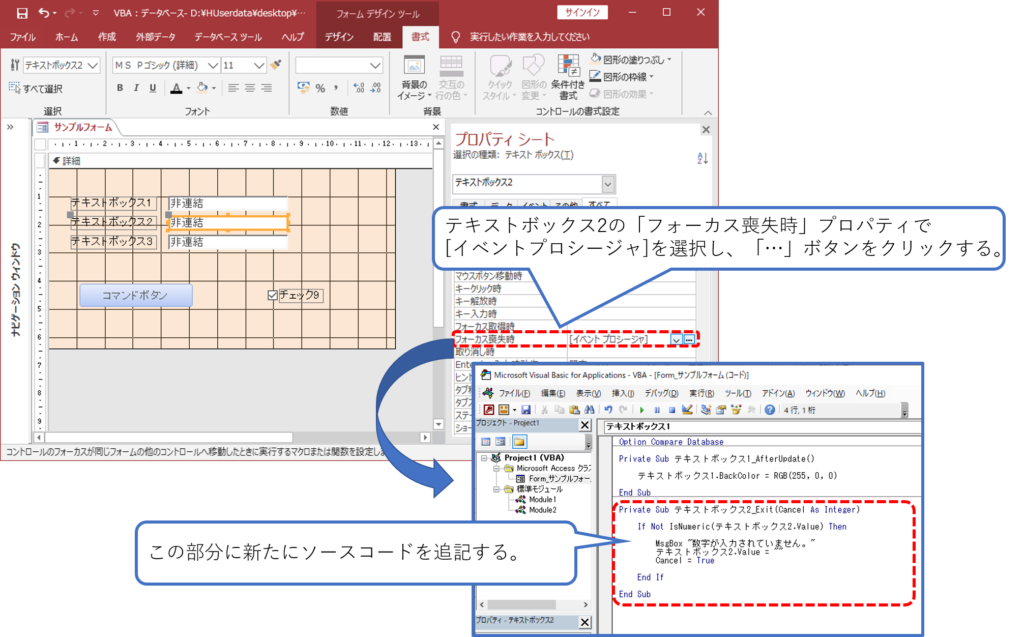Apply percent number format
1024x637 pixels.
coord(320,88)
